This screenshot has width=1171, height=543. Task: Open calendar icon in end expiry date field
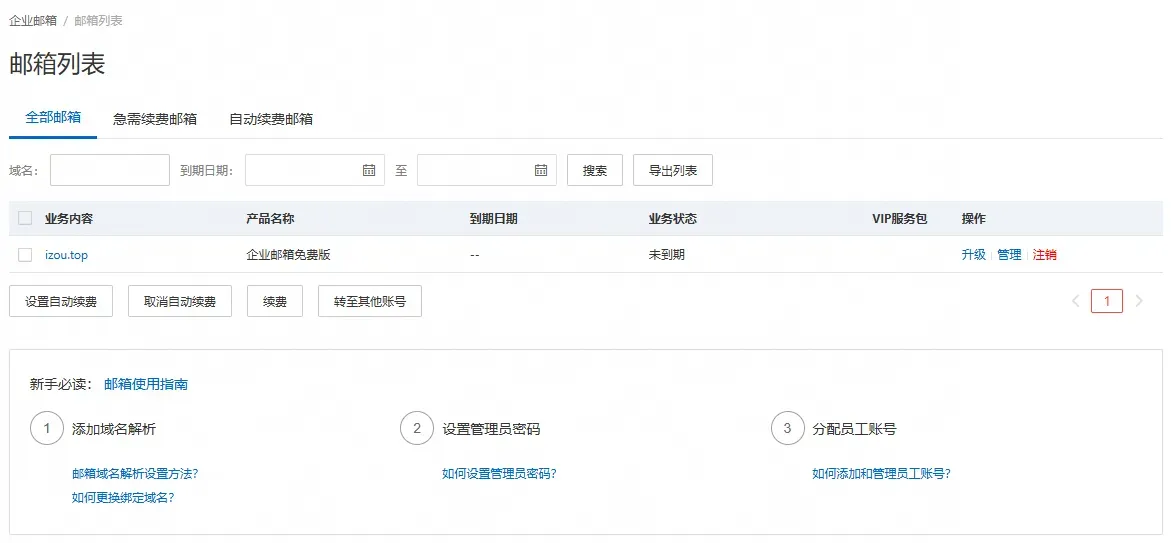pyautogui.click(x=541, y=170)
